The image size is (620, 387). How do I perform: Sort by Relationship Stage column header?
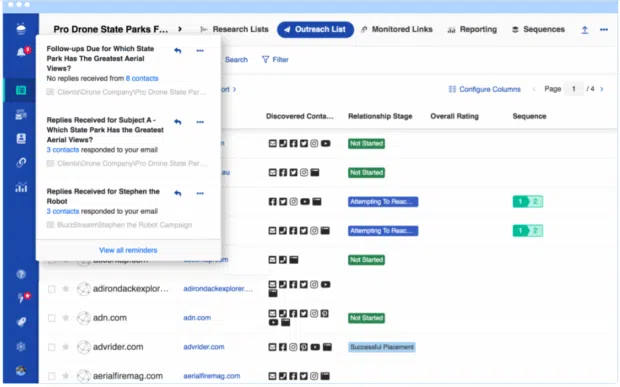coord(380,116)
